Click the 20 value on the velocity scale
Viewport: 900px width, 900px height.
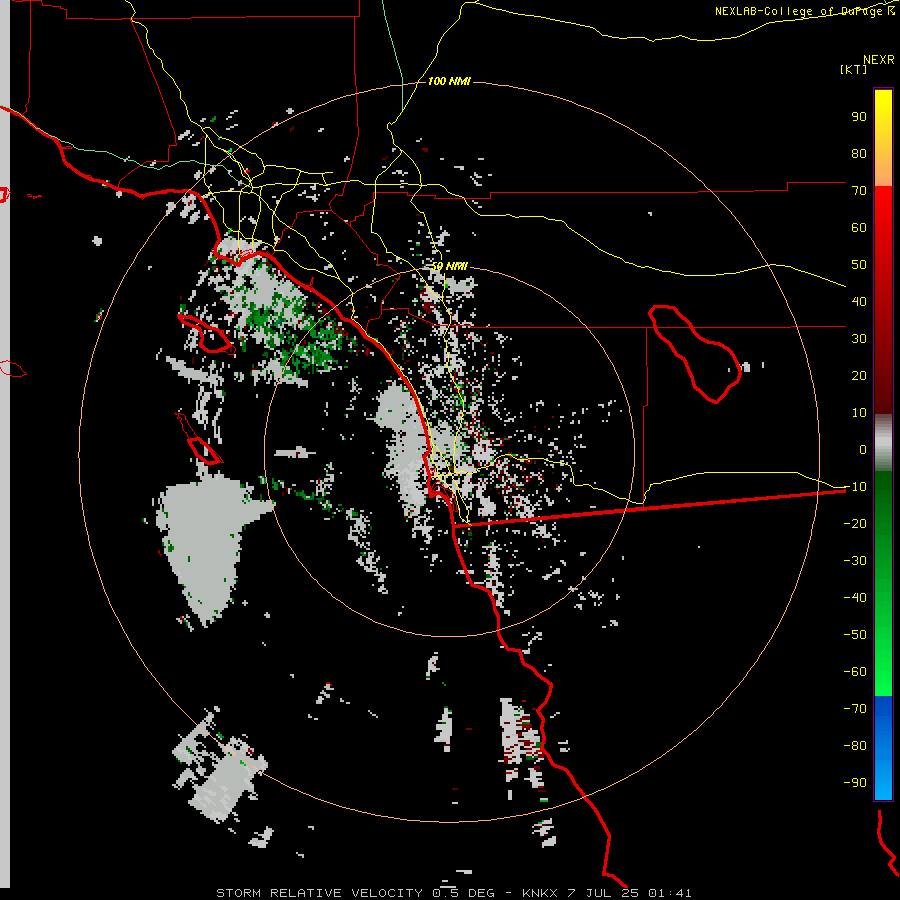pos(859,376)
